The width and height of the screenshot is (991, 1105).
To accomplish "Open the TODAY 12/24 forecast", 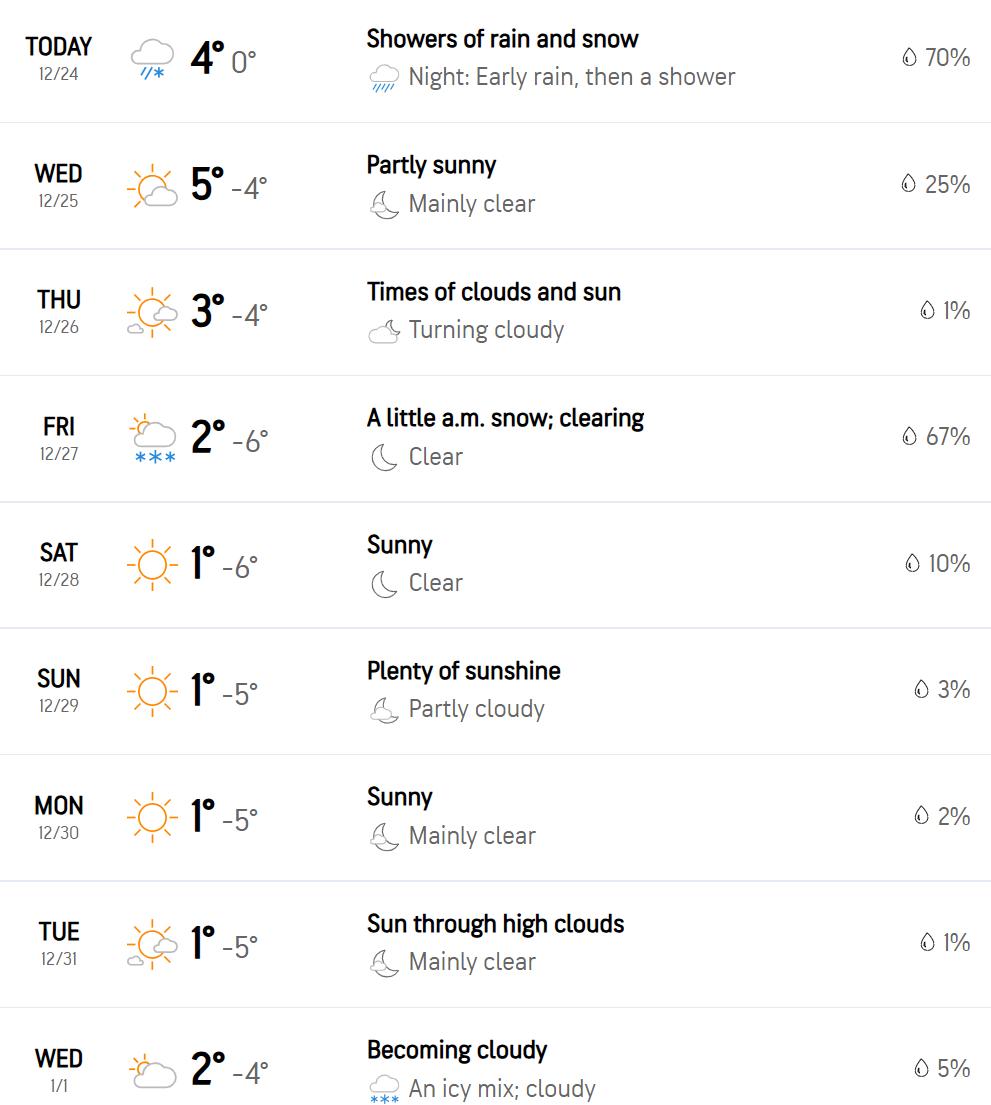I will (x=59, y=57).
